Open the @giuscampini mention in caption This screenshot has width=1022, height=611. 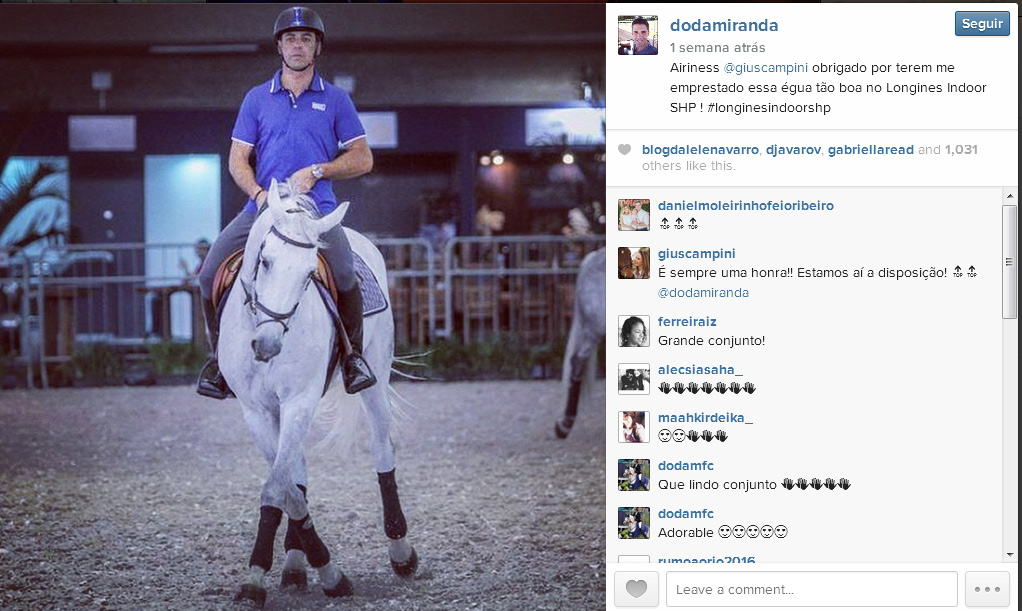[x=765, y=68]
